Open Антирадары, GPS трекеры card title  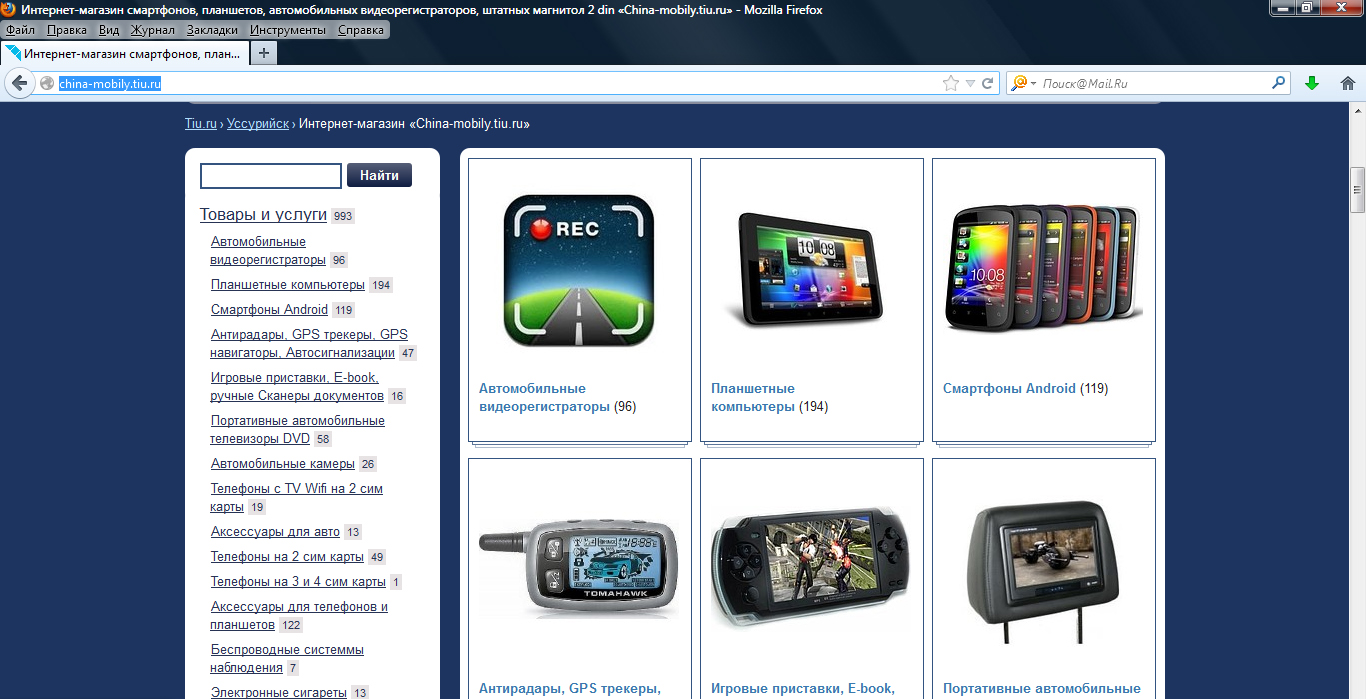coord(570,689)
